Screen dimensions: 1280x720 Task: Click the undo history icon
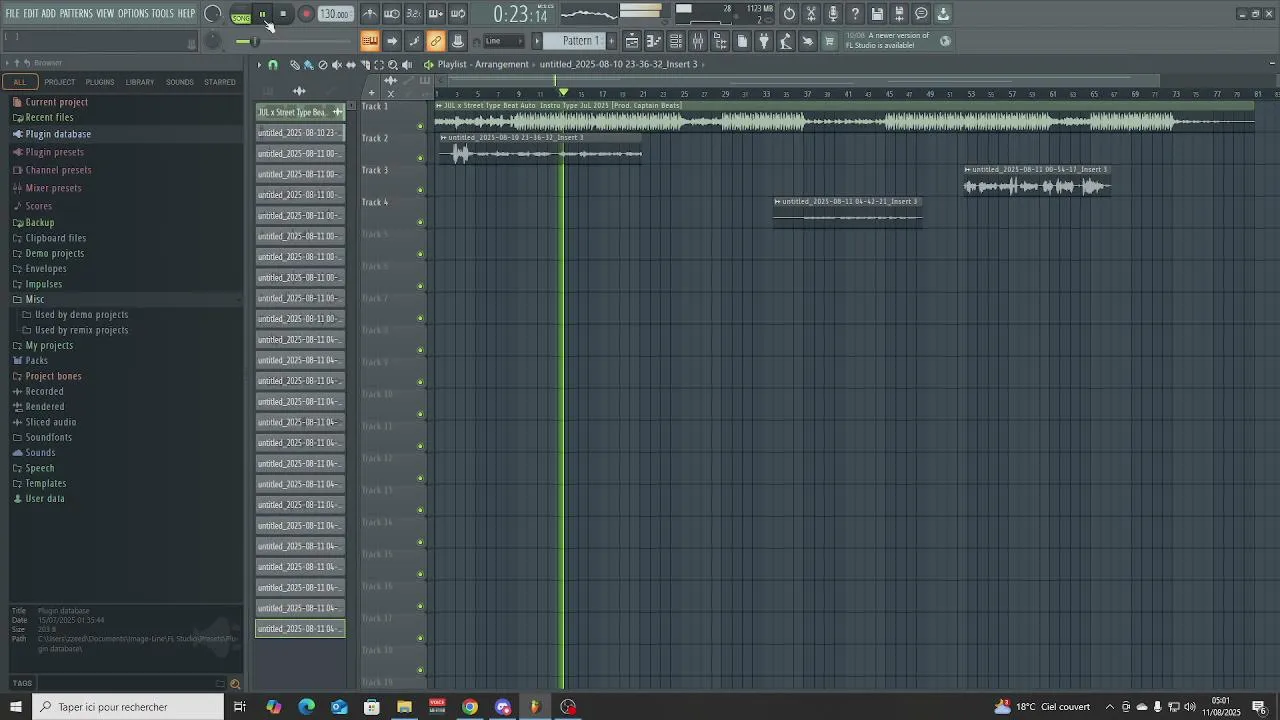(789, 14)
